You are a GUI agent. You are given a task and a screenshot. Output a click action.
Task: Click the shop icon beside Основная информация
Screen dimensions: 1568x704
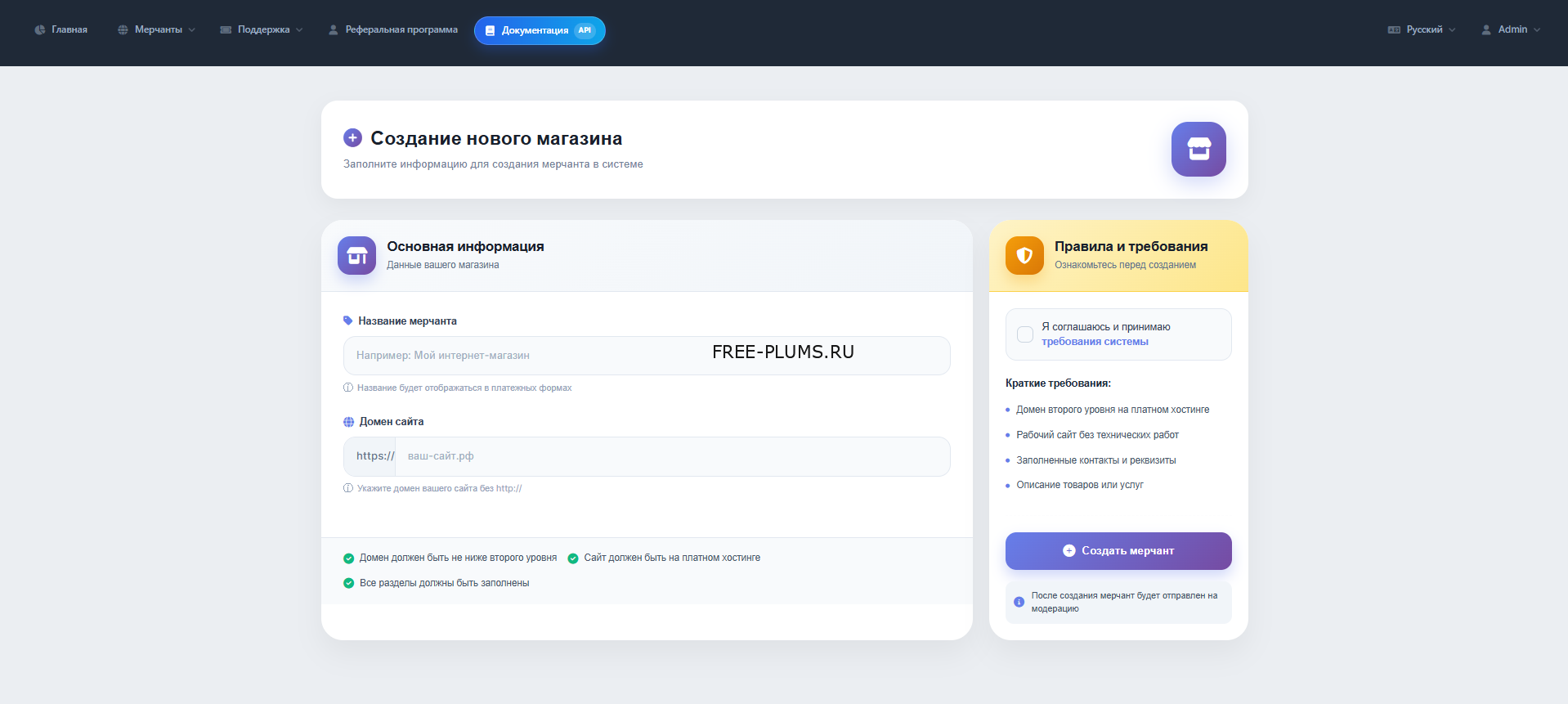pos(356,256)
